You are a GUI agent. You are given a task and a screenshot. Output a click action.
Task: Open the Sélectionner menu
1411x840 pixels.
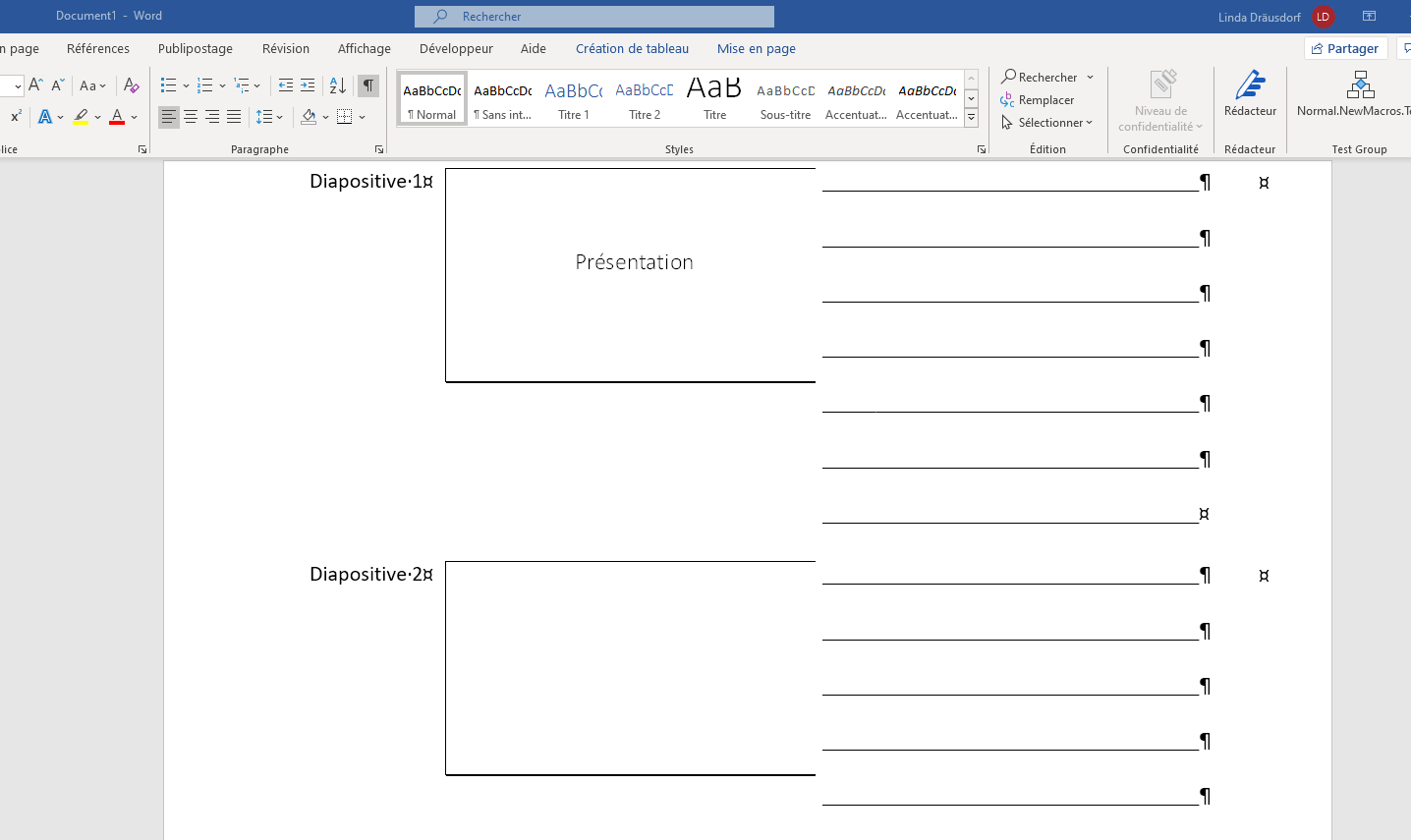tap(1047, 123)
